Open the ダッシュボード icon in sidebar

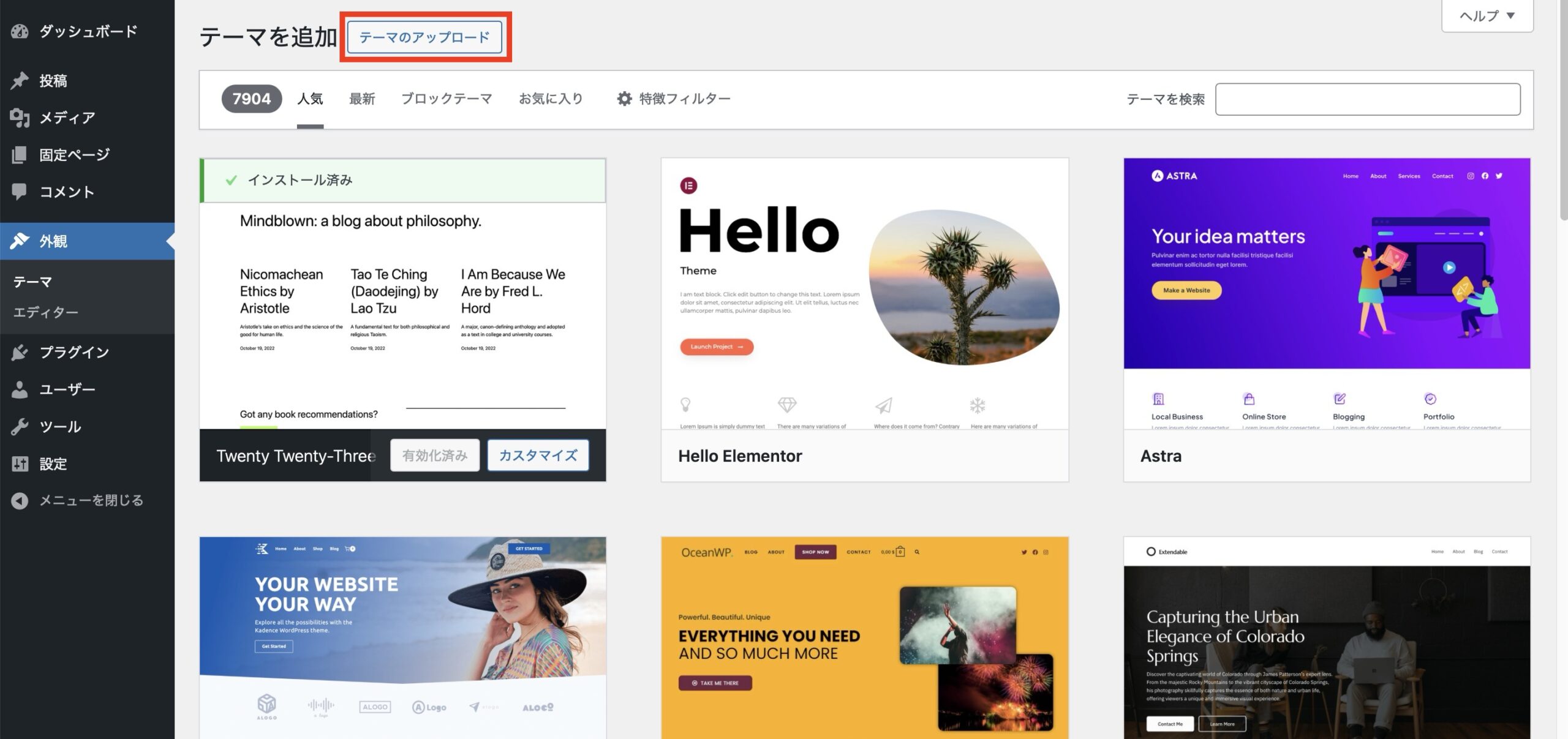tap(20, 31)
